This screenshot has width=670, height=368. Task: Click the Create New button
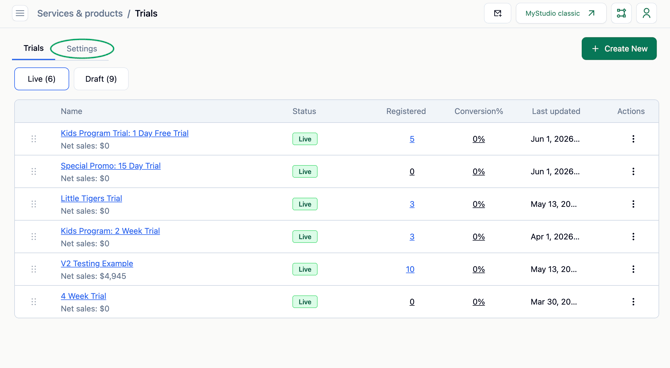619,49
